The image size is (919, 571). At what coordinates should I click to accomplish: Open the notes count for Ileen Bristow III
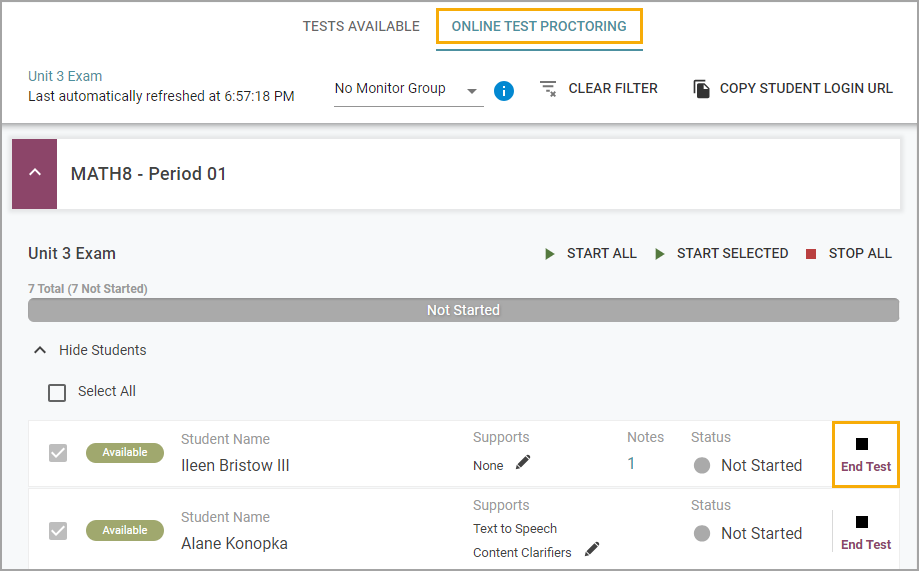point(631,464)
